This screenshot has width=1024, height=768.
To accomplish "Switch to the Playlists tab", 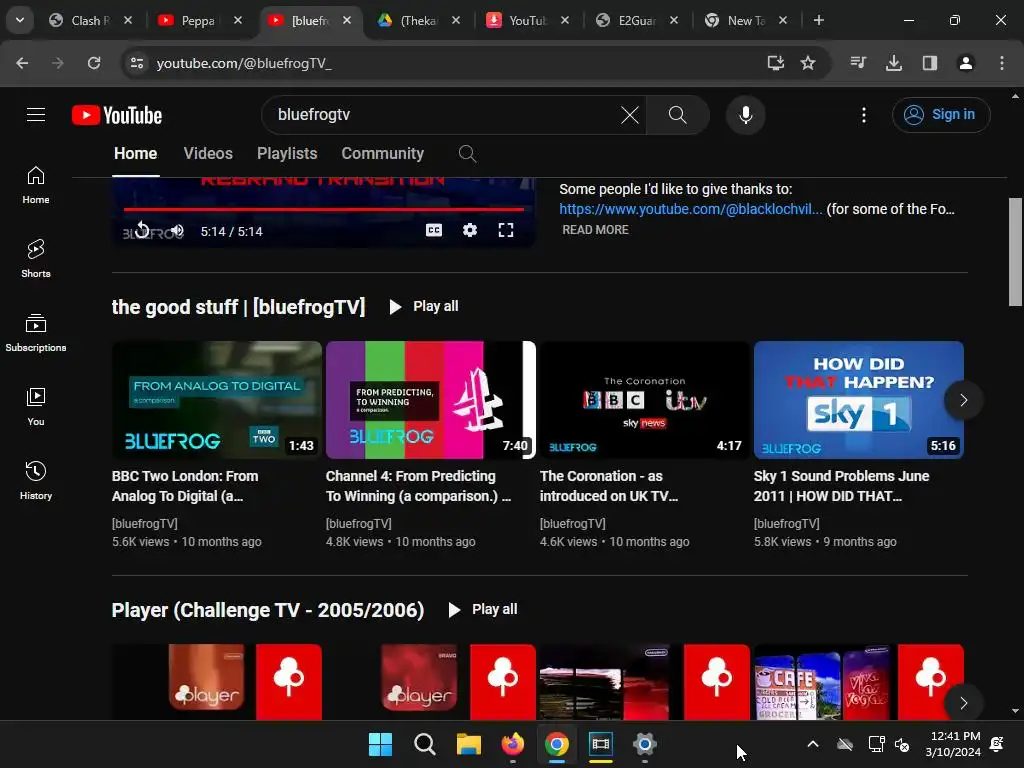I will pyautogui.click(x=287, y=153).
